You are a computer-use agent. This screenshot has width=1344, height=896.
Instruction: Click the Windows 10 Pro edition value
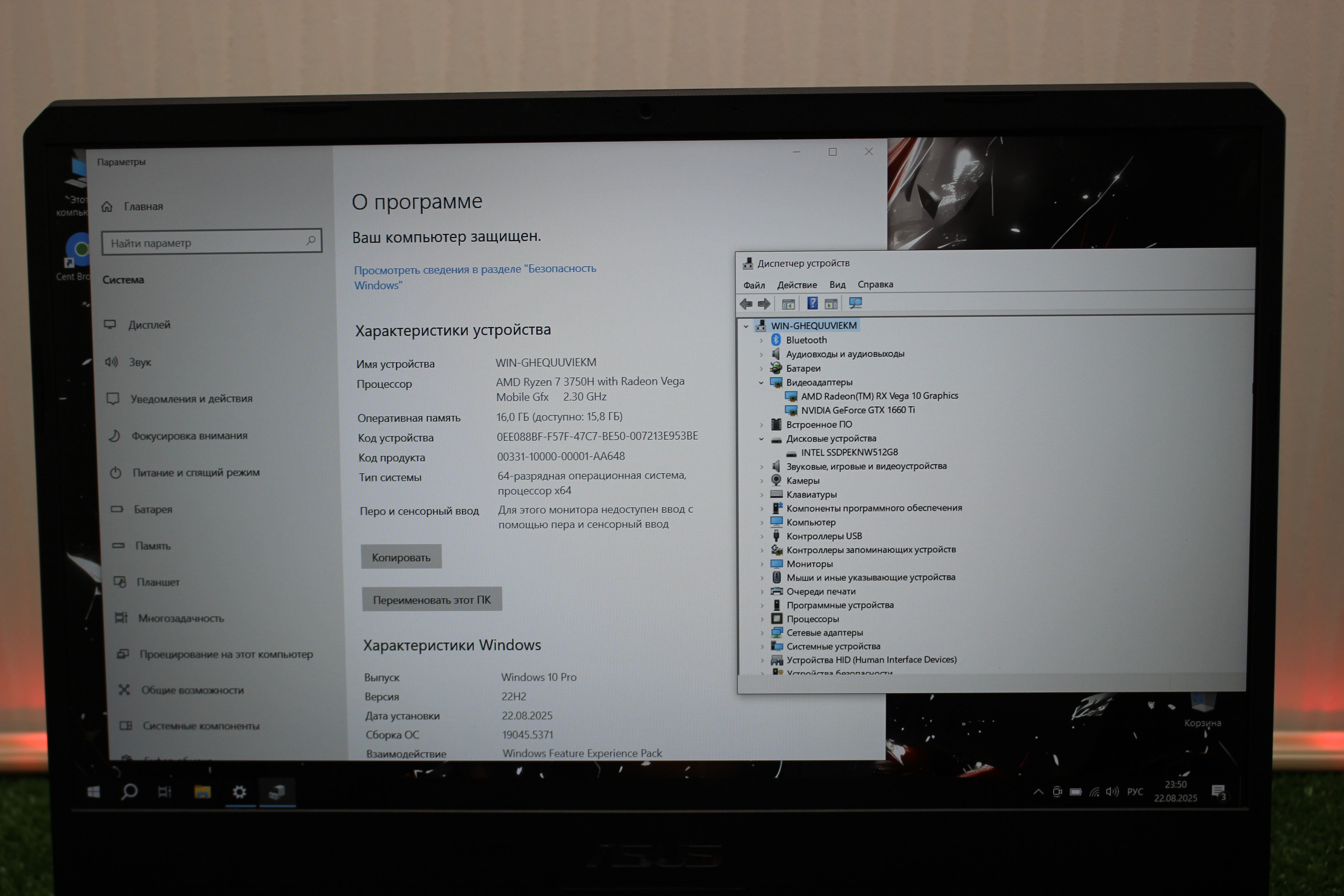pyautogui.click(x=539, y=677)
